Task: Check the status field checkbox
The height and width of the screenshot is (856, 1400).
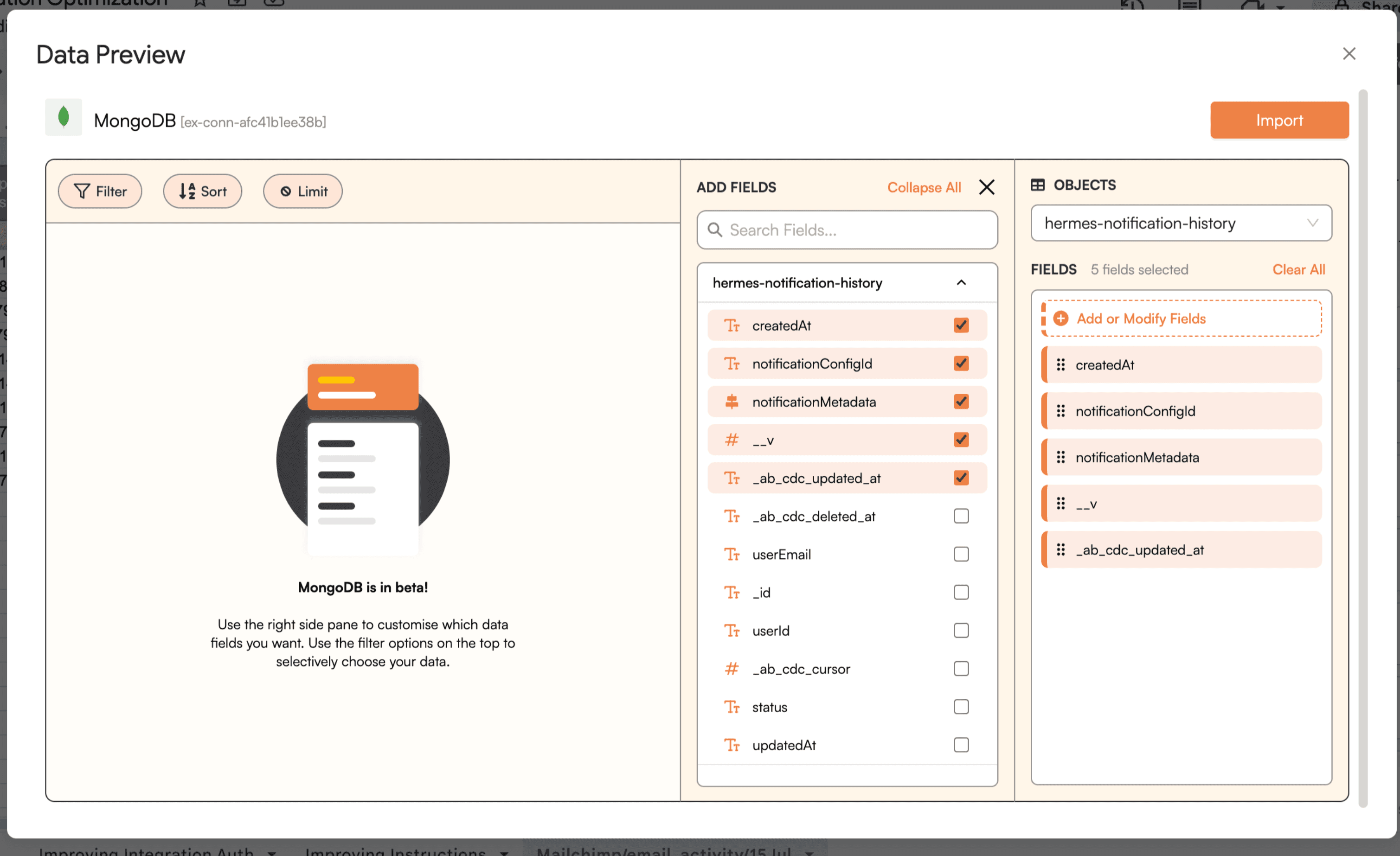Action: tap(961, 707)
